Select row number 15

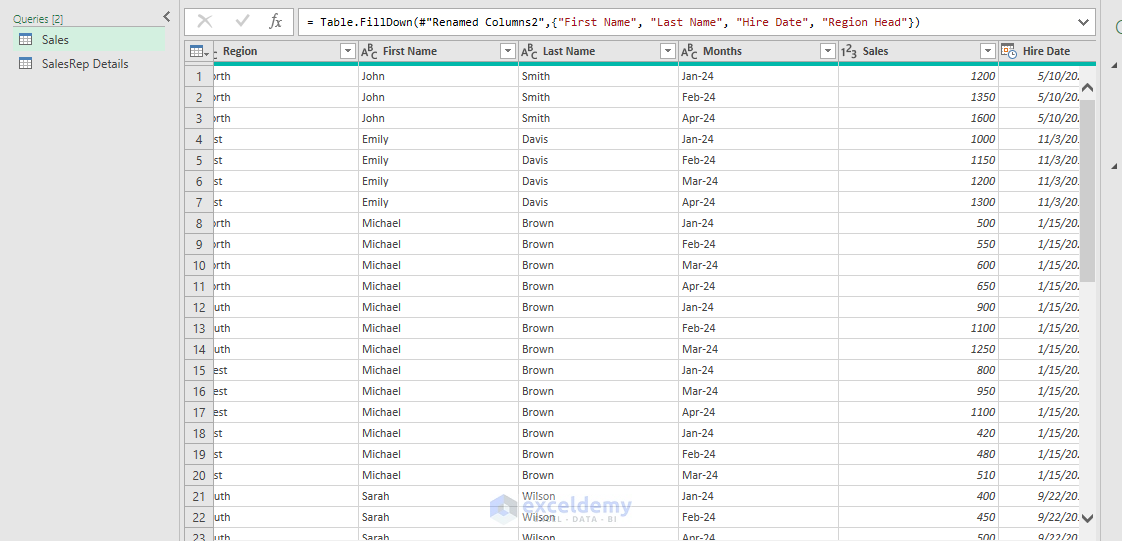(x=199, y=370)
